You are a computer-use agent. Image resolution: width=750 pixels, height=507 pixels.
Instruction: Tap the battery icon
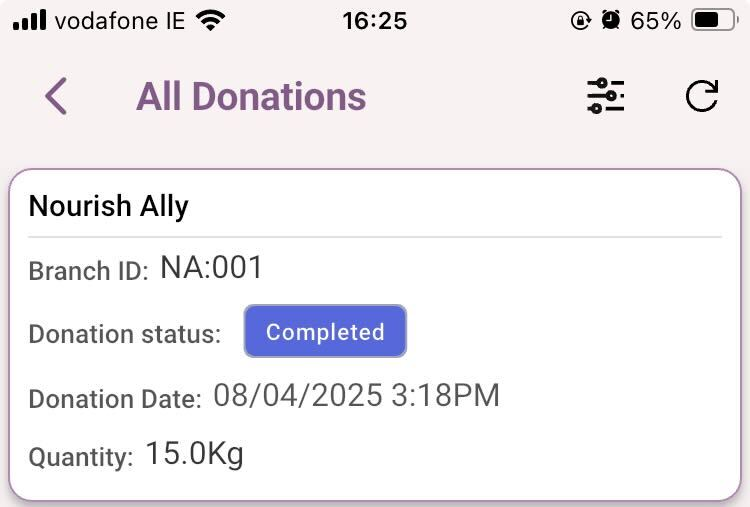(715, 21)
